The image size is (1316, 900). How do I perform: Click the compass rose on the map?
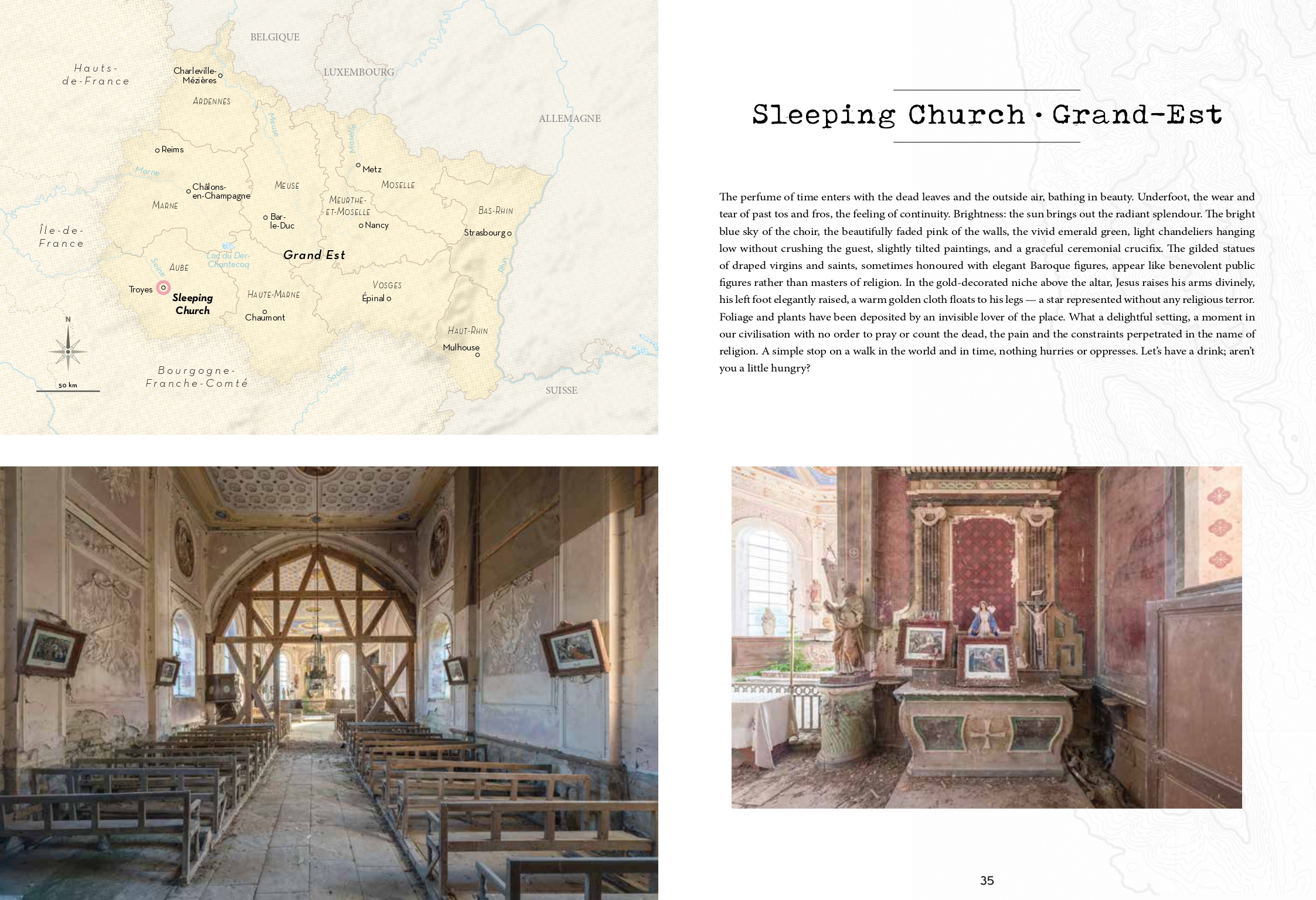pos(68,351)
